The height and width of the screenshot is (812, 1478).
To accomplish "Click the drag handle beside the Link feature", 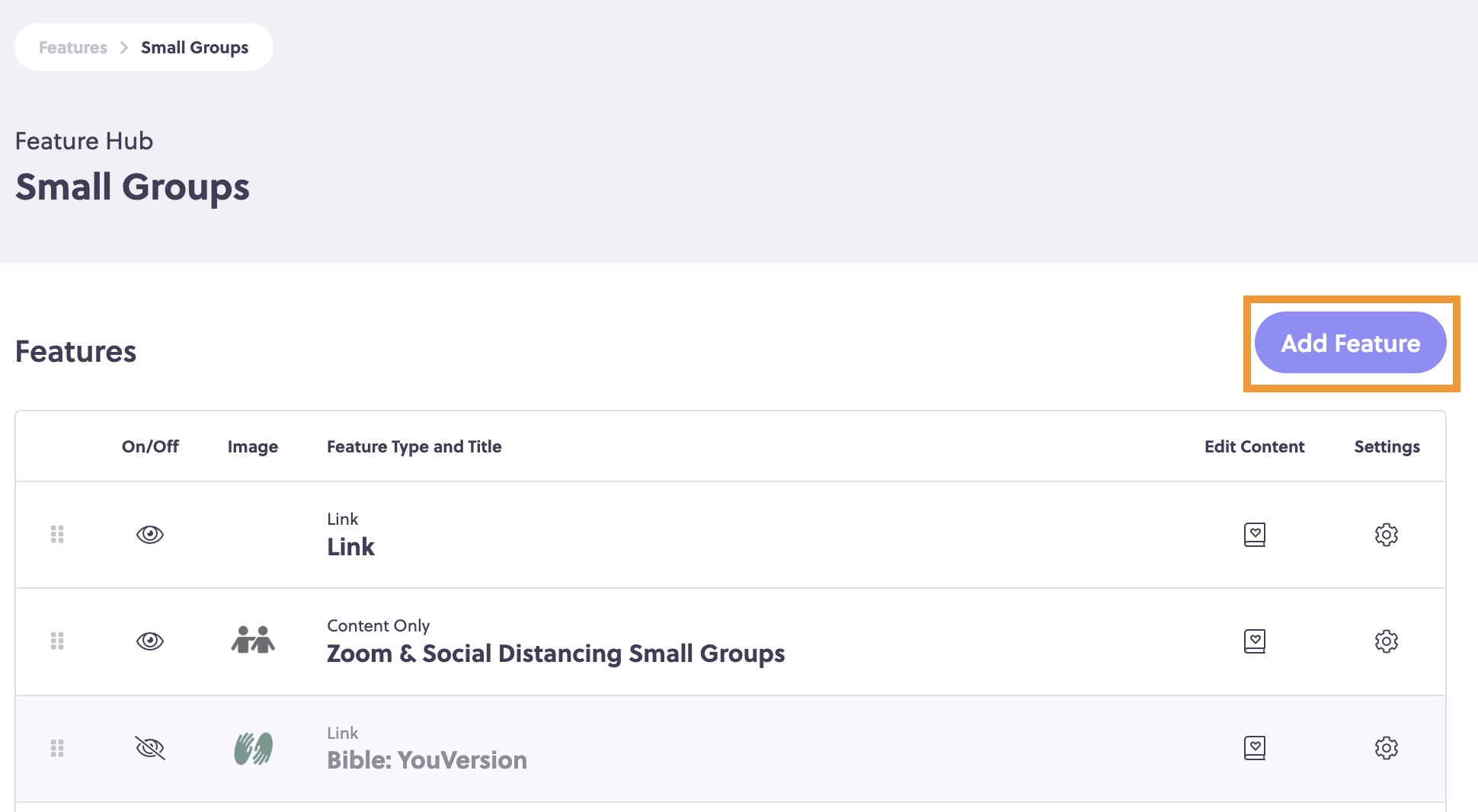I will (57, 535).
